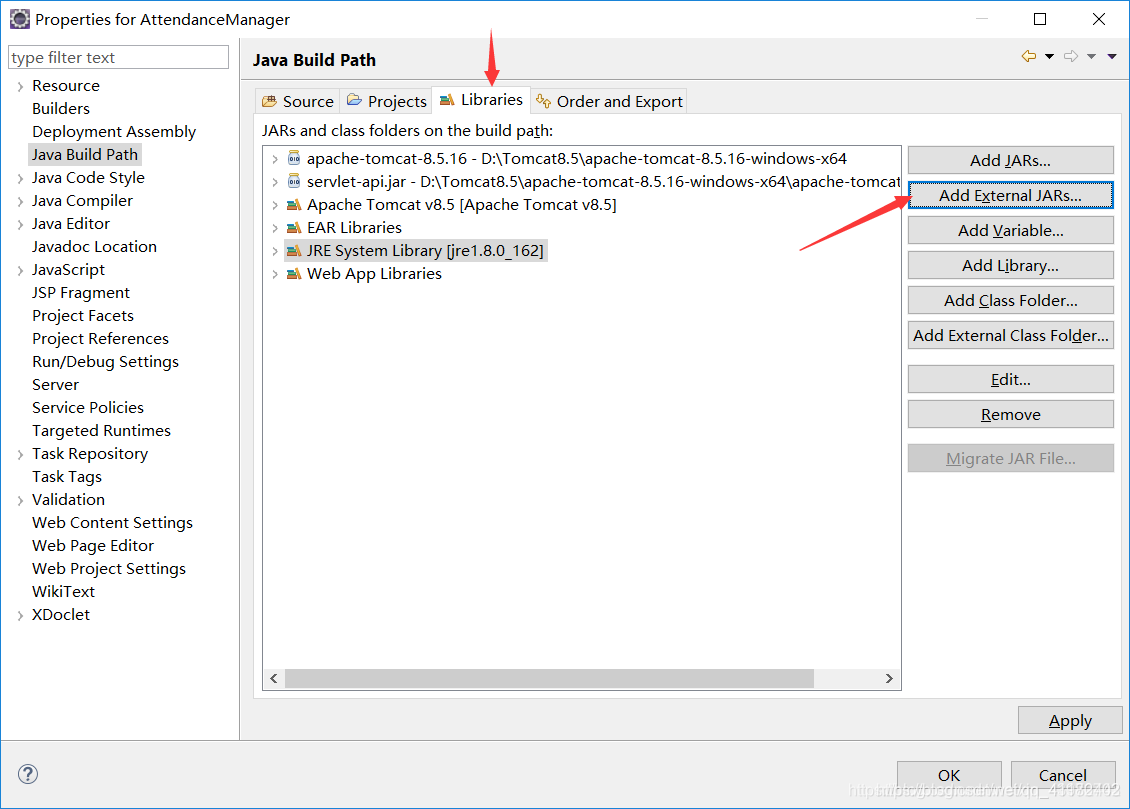The height and width of the screenshot is (809, 1130).
Task: Open Web Content Settings page
Action: pos(112,523)
